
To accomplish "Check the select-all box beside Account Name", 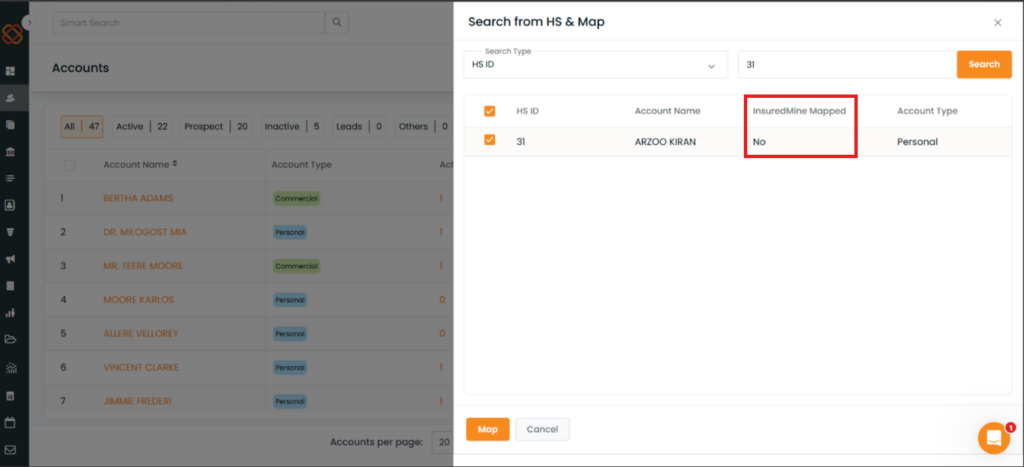I will (69, 165).
